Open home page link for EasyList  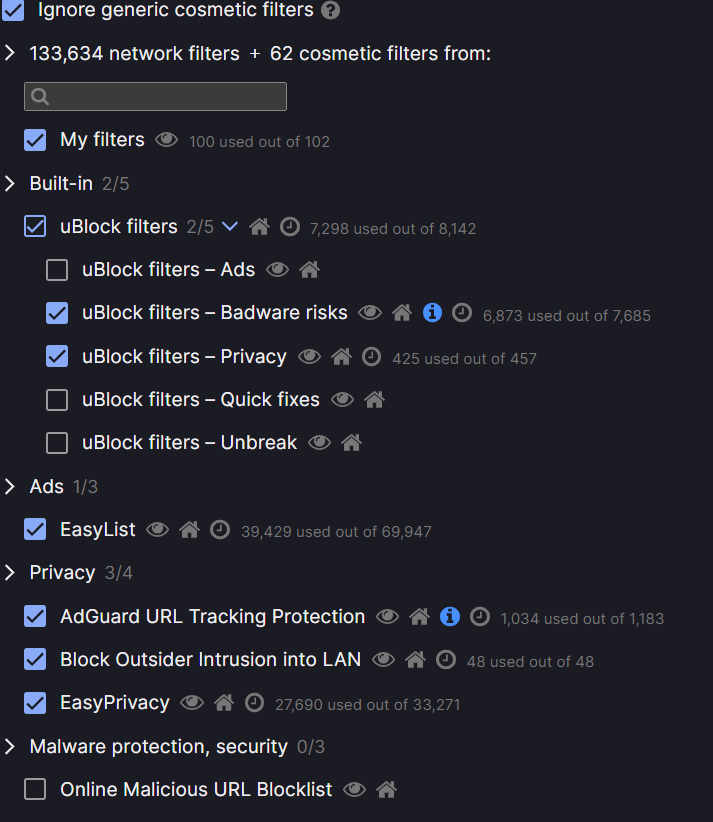pos(189,530)
